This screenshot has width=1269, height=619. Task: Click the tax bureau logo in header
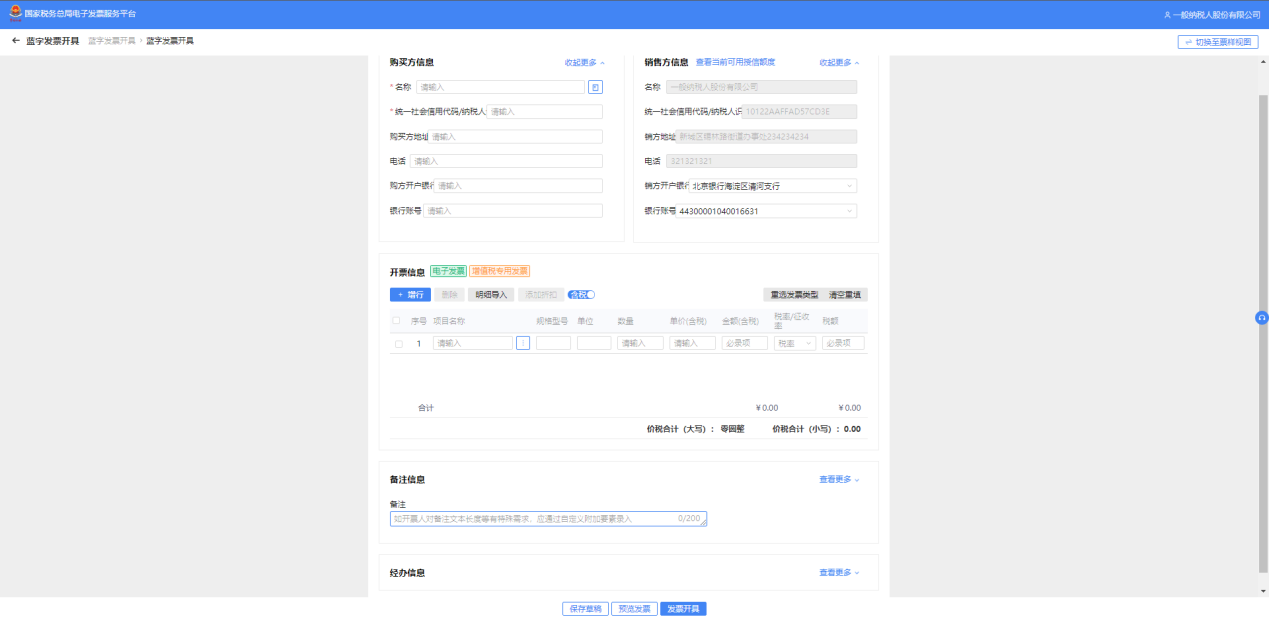14,14
